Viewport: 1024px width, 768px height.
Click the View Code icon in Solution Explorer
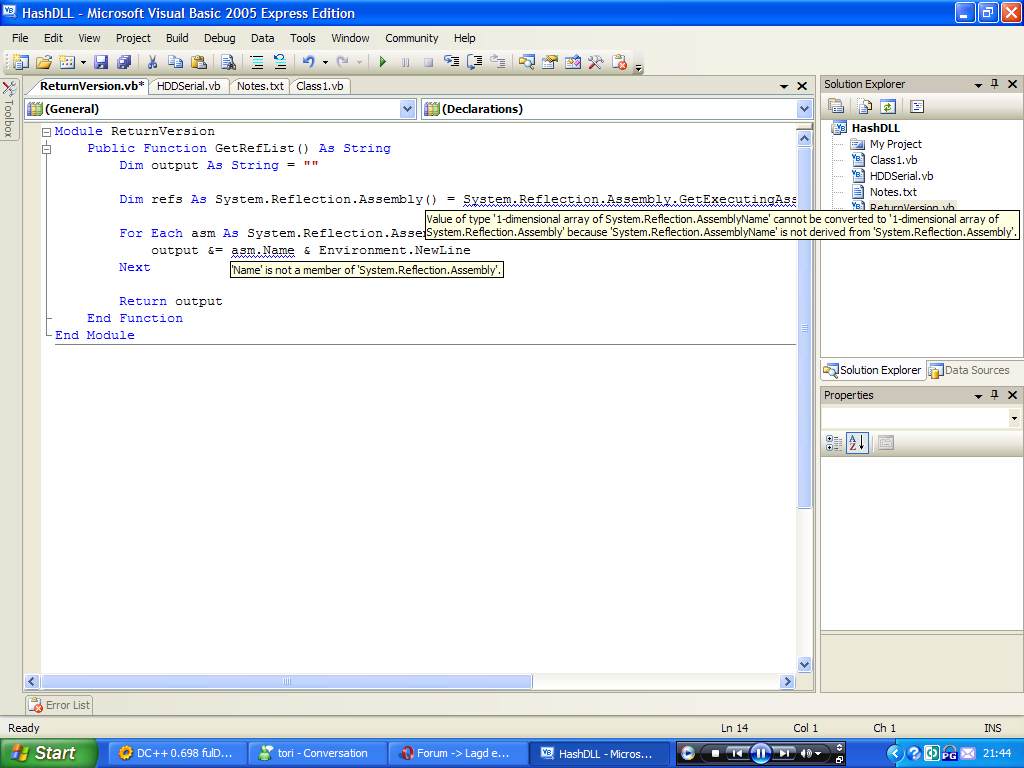(x=917, y=106)
